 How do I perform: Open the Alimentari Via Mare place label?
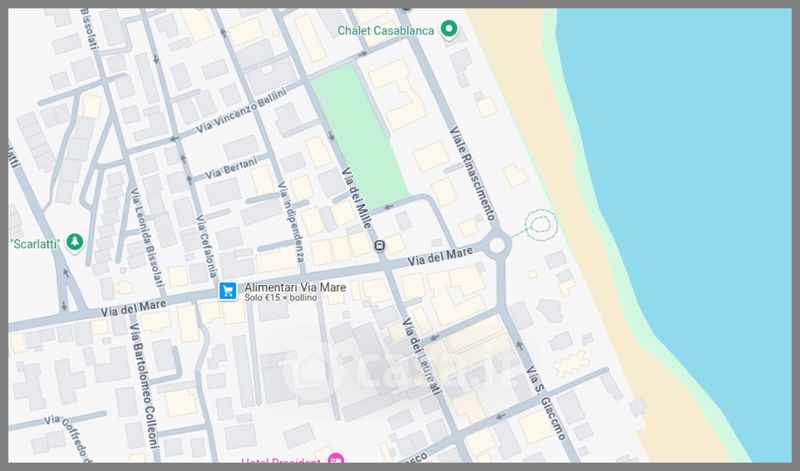[295, 288]
